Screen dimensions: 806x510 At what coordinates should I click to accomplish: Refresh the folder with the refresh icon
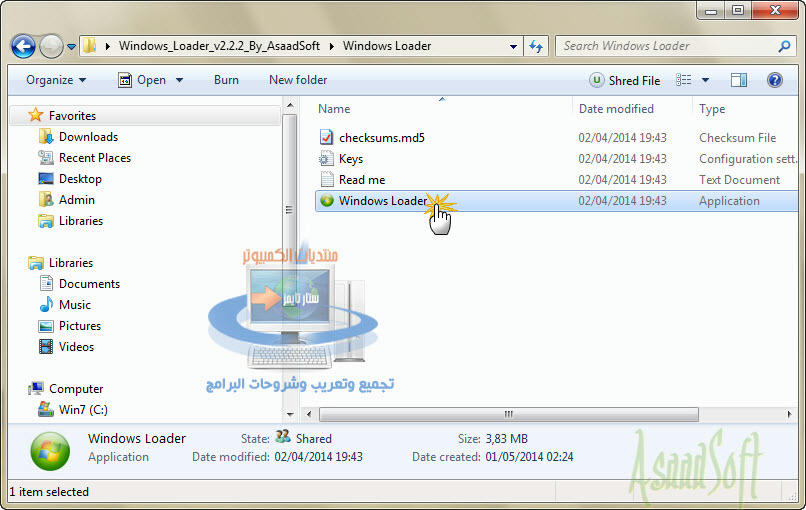tap(536, 46)
